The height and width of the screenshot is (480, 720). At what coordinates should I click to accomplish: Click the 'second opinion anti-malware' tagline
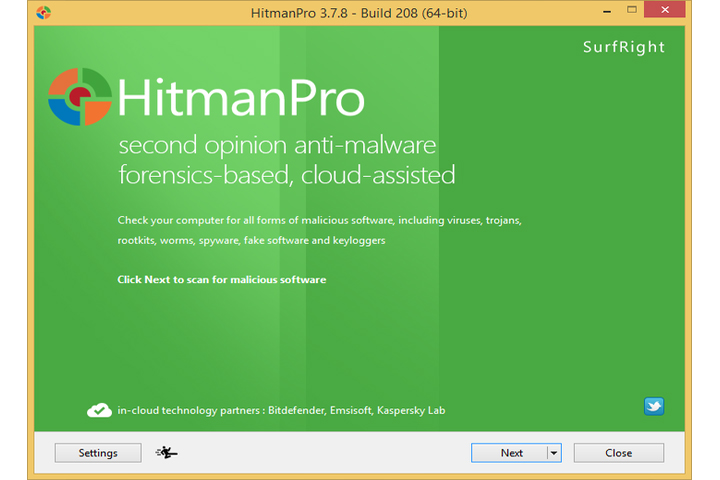coord(277,146)
